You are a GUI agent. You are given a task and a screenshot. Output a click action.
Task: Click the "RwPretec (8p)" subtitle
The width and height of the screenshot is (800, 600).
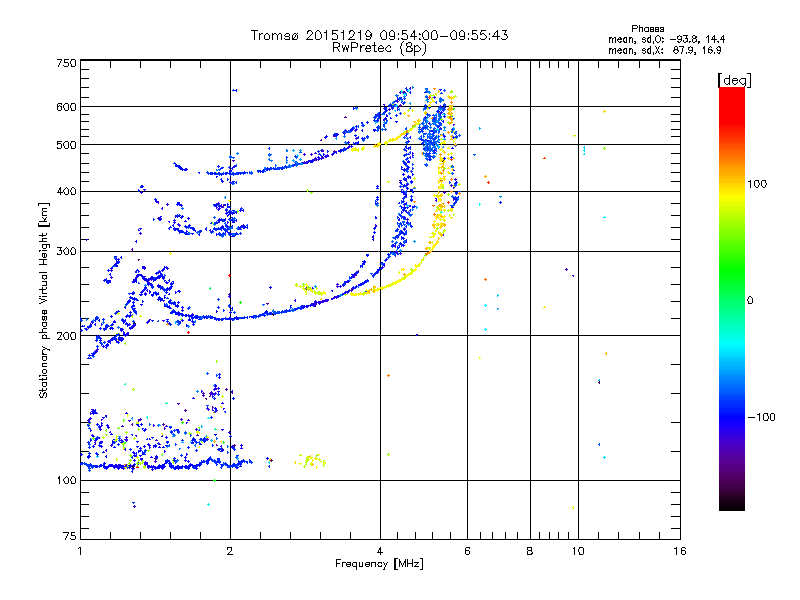(379, 48)
